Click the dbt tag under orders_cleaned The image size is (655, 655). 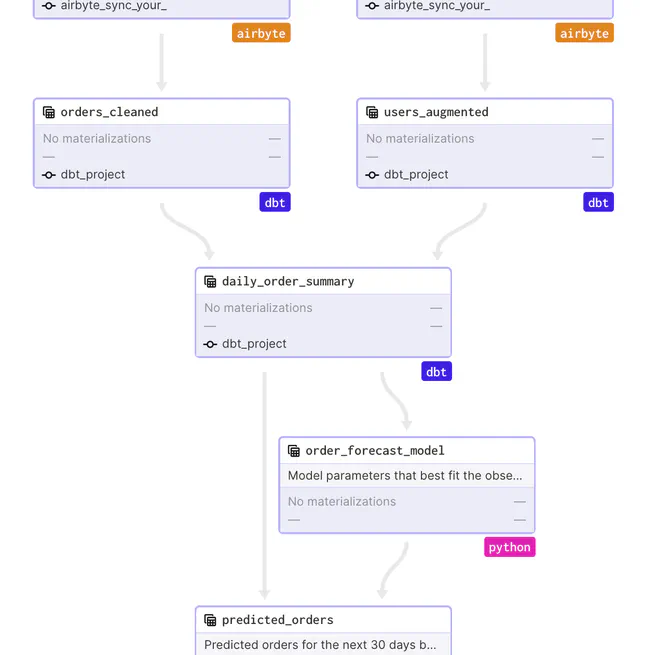[274, 202]
